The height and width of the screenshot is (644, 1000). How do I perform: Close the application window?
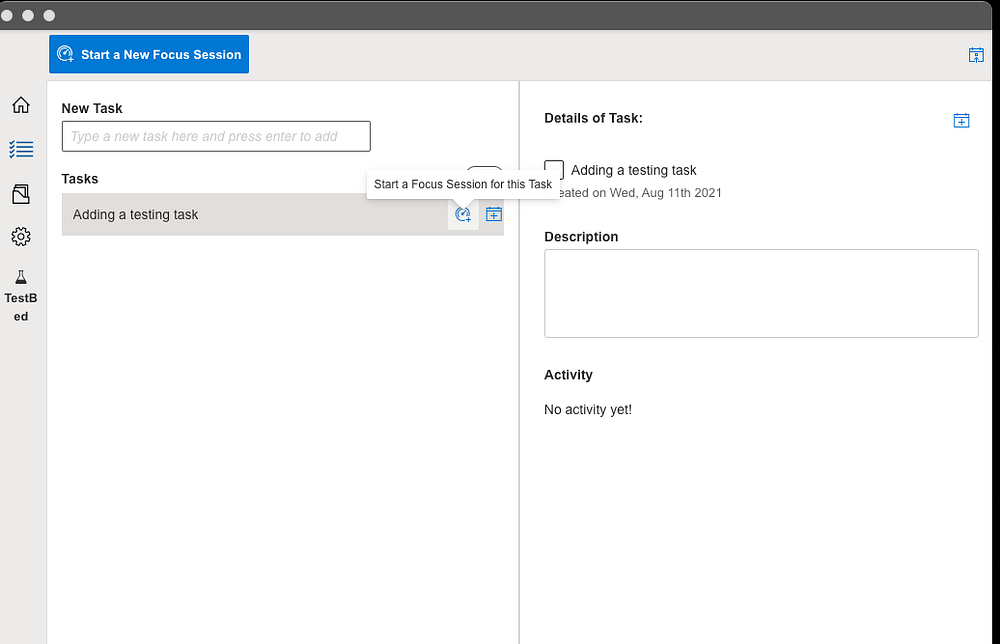click(x=6, y=16)
